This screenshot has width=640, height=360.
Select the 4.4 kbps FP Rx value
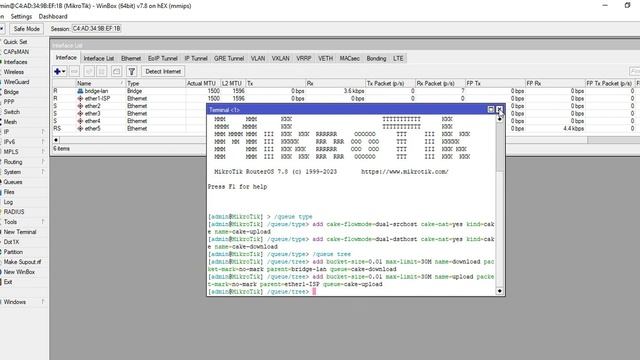pos(573,128)
